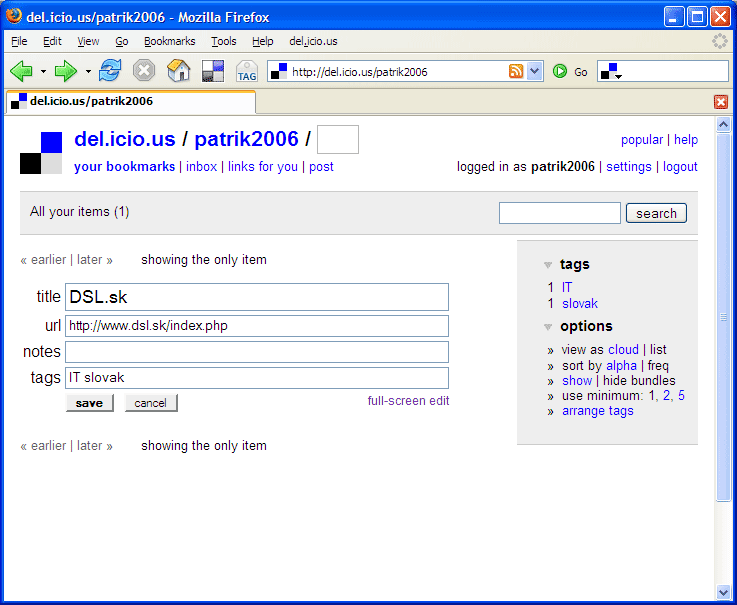The width and height of the screenshot is (737, 605).
Task: Click the RSS feed icon in address bar
Action: (x=516, y=71)
